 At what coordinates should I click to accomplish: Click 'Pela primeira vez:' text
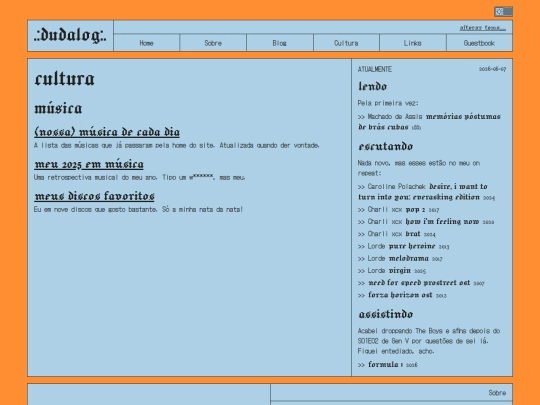pos(388,103)
